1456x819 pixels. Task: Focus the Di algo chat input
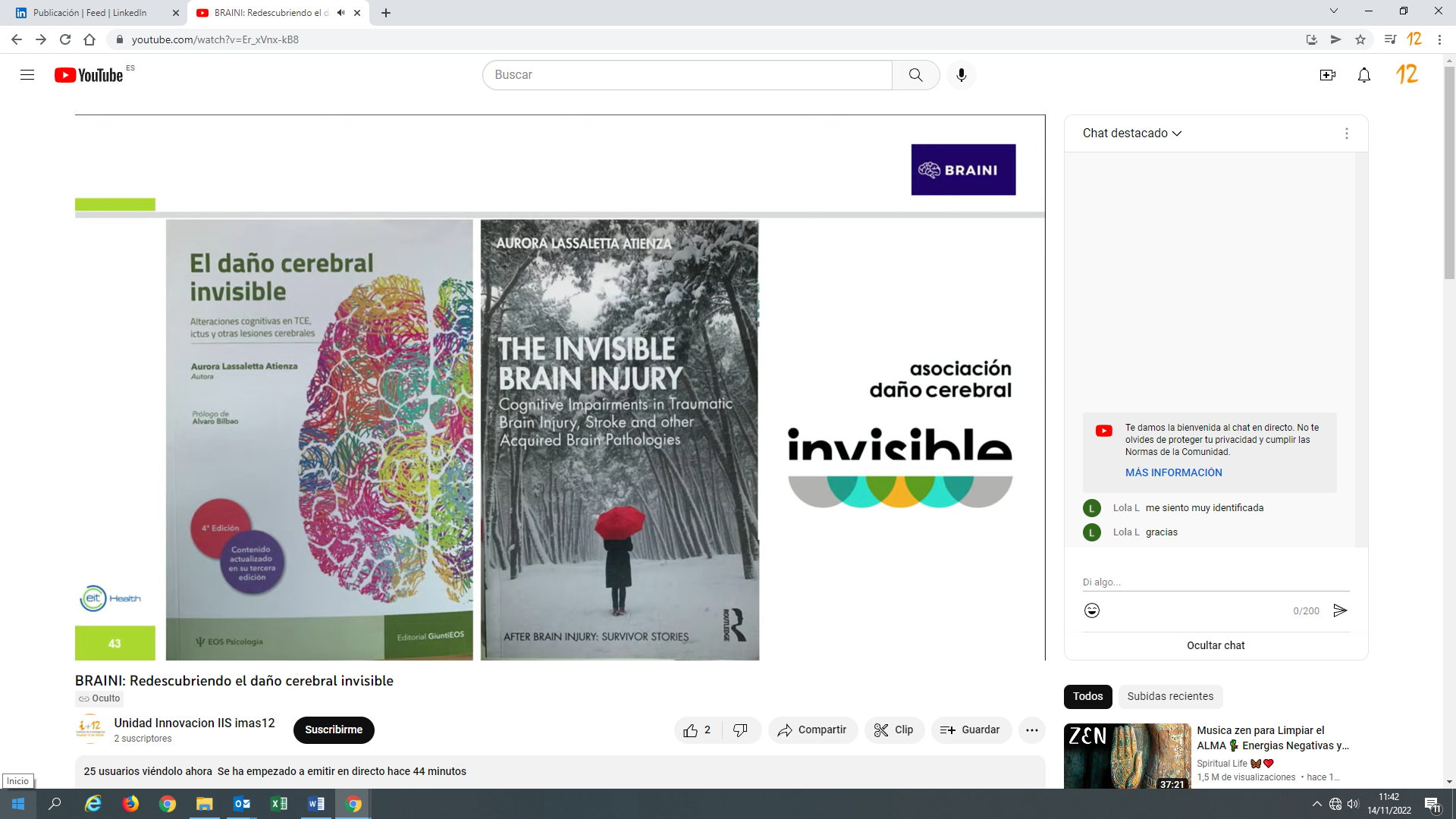point(1216,582)
